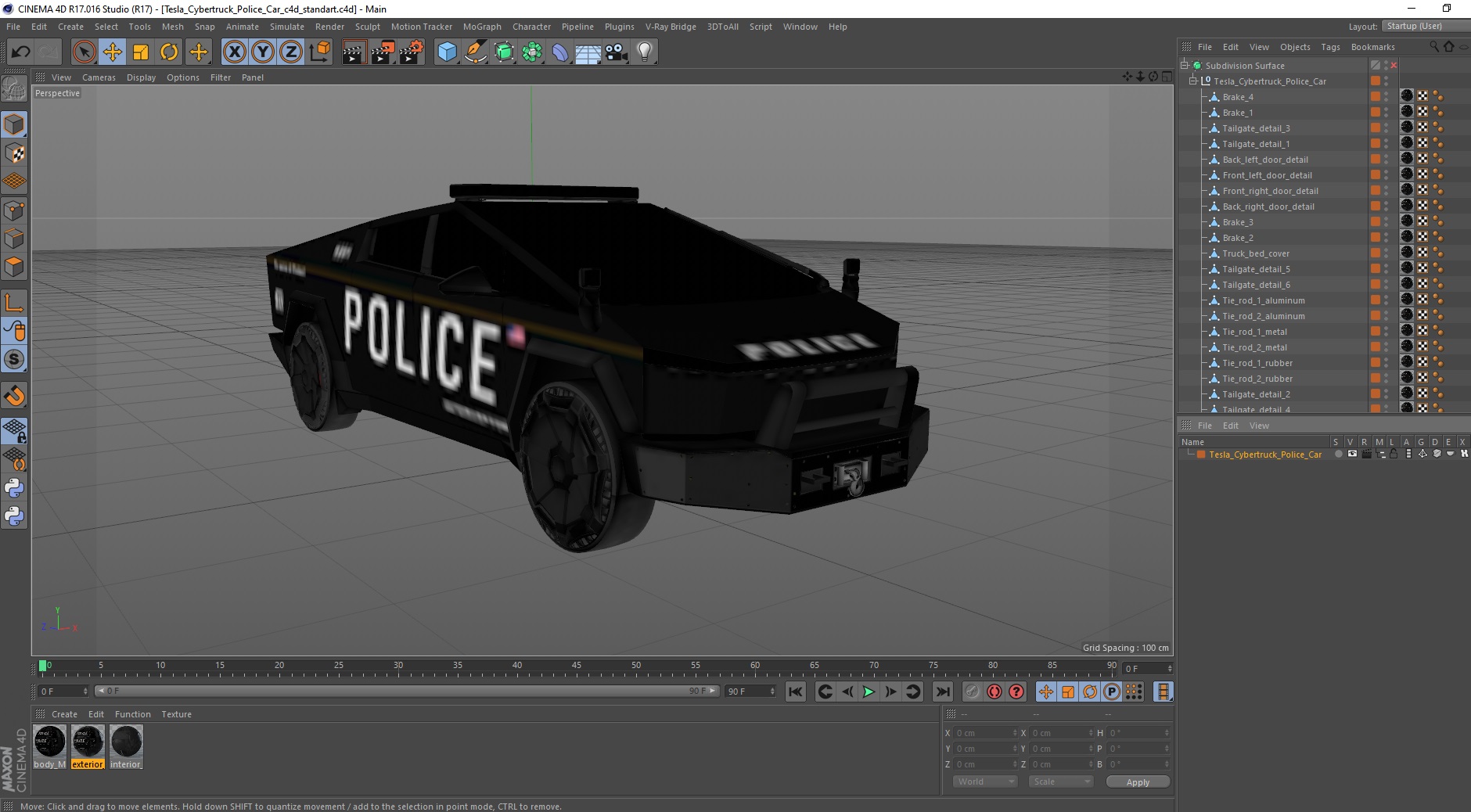Open the V-Ray Bridge menu
The width and height of the screenshot is (1471, 812).
click(671, 27)
